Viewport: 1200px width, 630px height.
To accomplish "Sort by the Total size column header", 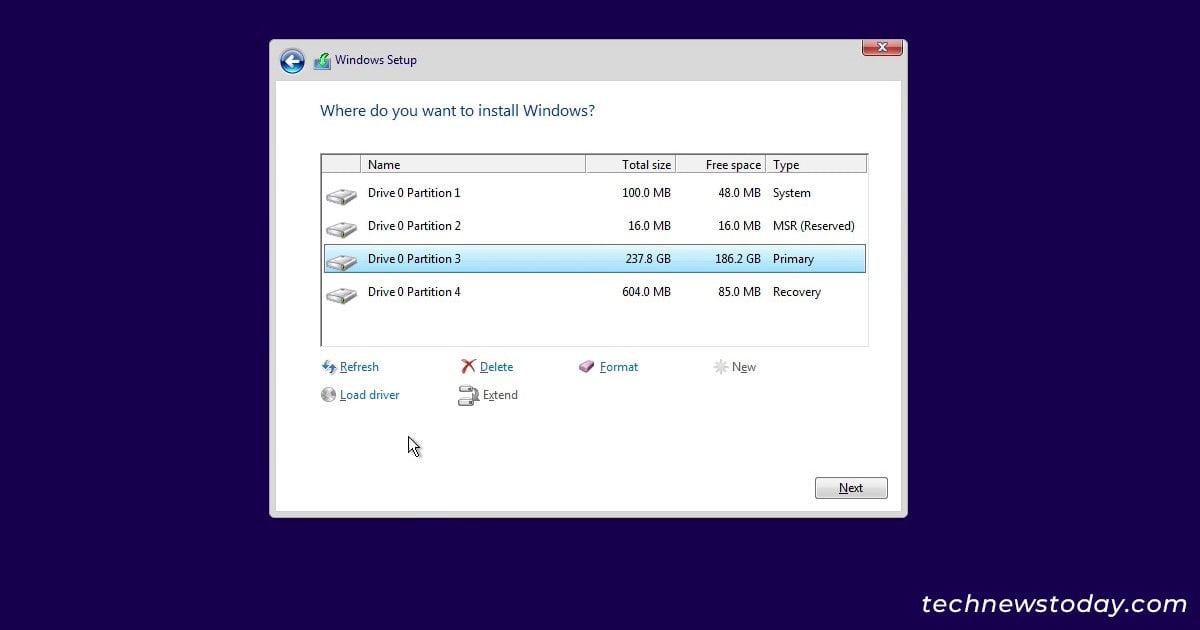I will coord(631,165).
